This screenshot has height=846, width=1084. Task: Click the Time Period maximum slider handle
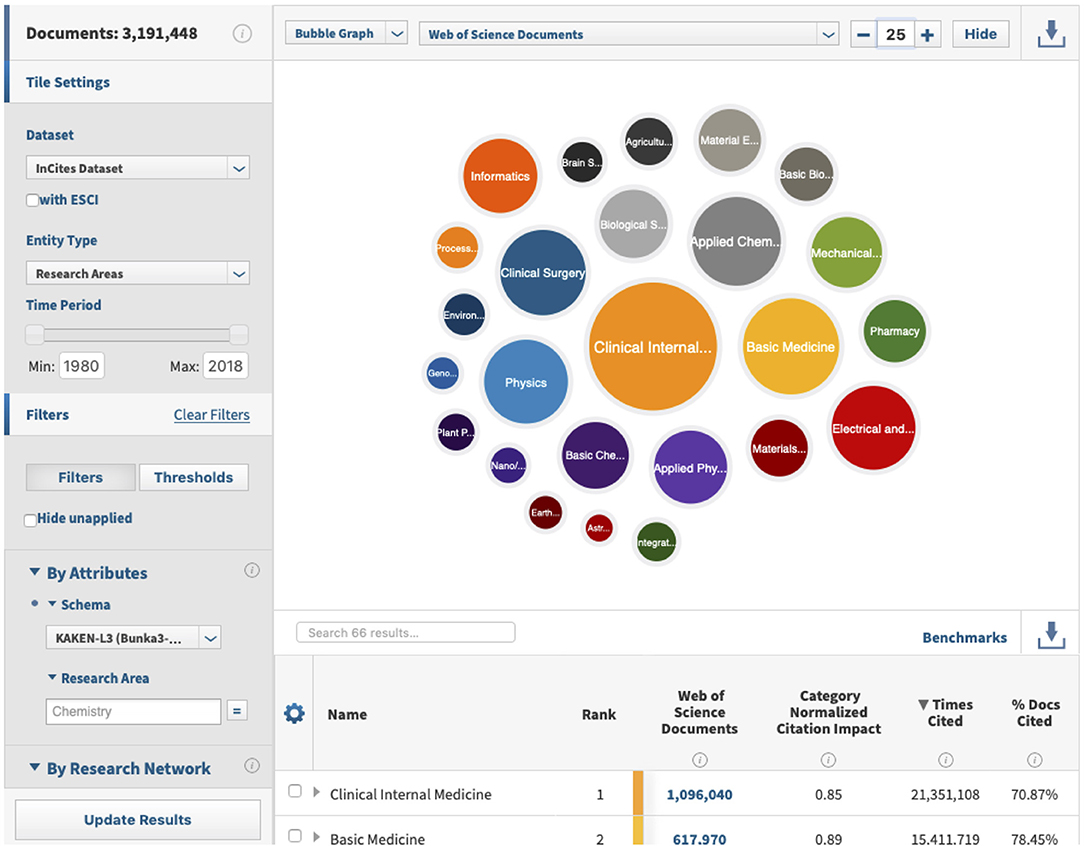[239, 335]
